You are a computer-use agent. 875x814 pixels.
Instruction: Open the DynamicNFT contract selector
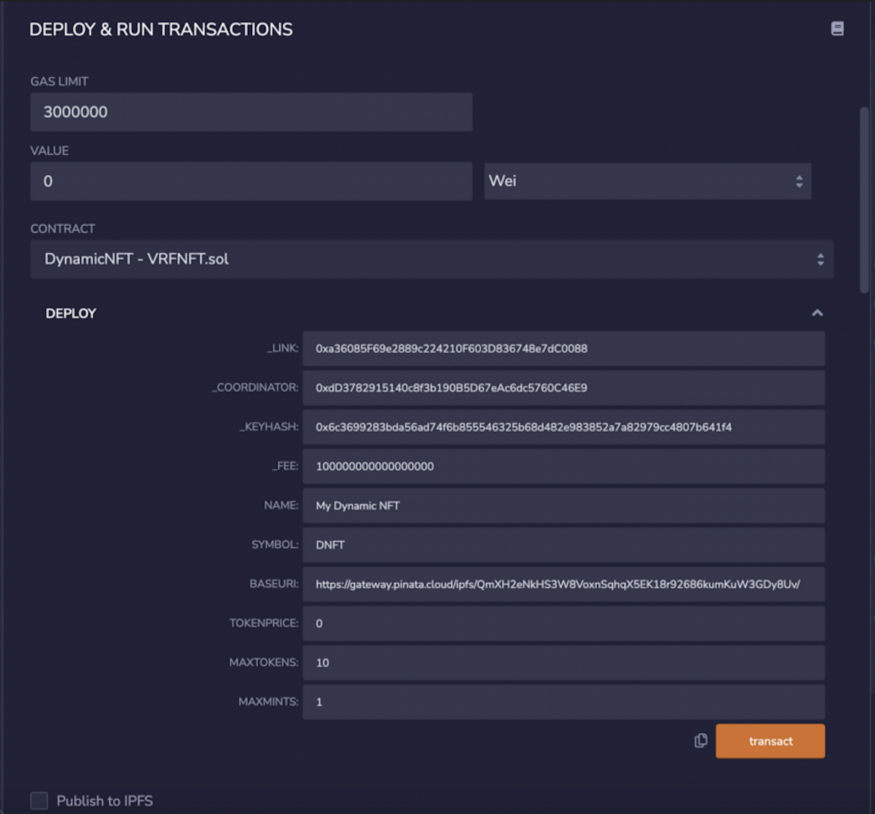click(x=431, y=259)
